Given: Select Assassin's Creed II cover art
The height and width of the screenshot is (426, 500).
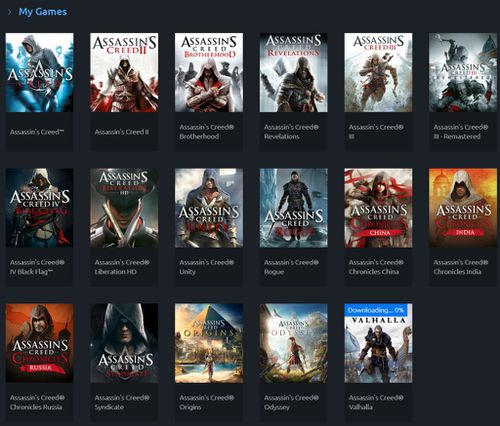Looking at the screenshot, I should (x=124, y=72).
